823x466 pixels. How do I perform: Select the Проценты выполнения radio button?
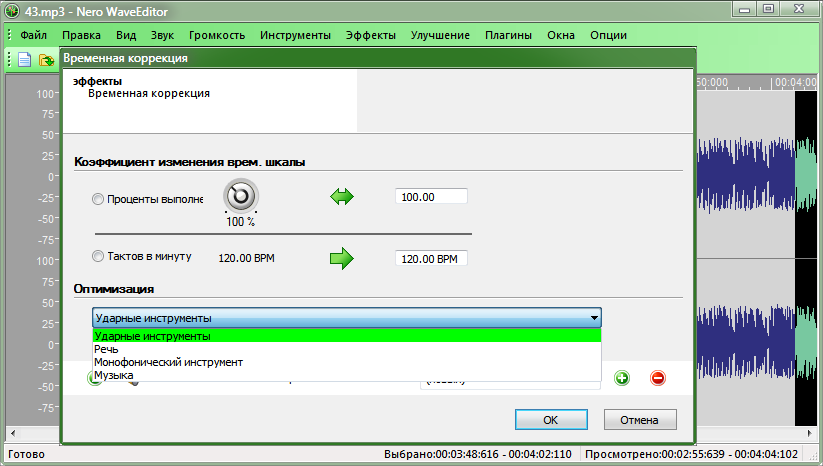pyautogui.click(x=98, y=199)
